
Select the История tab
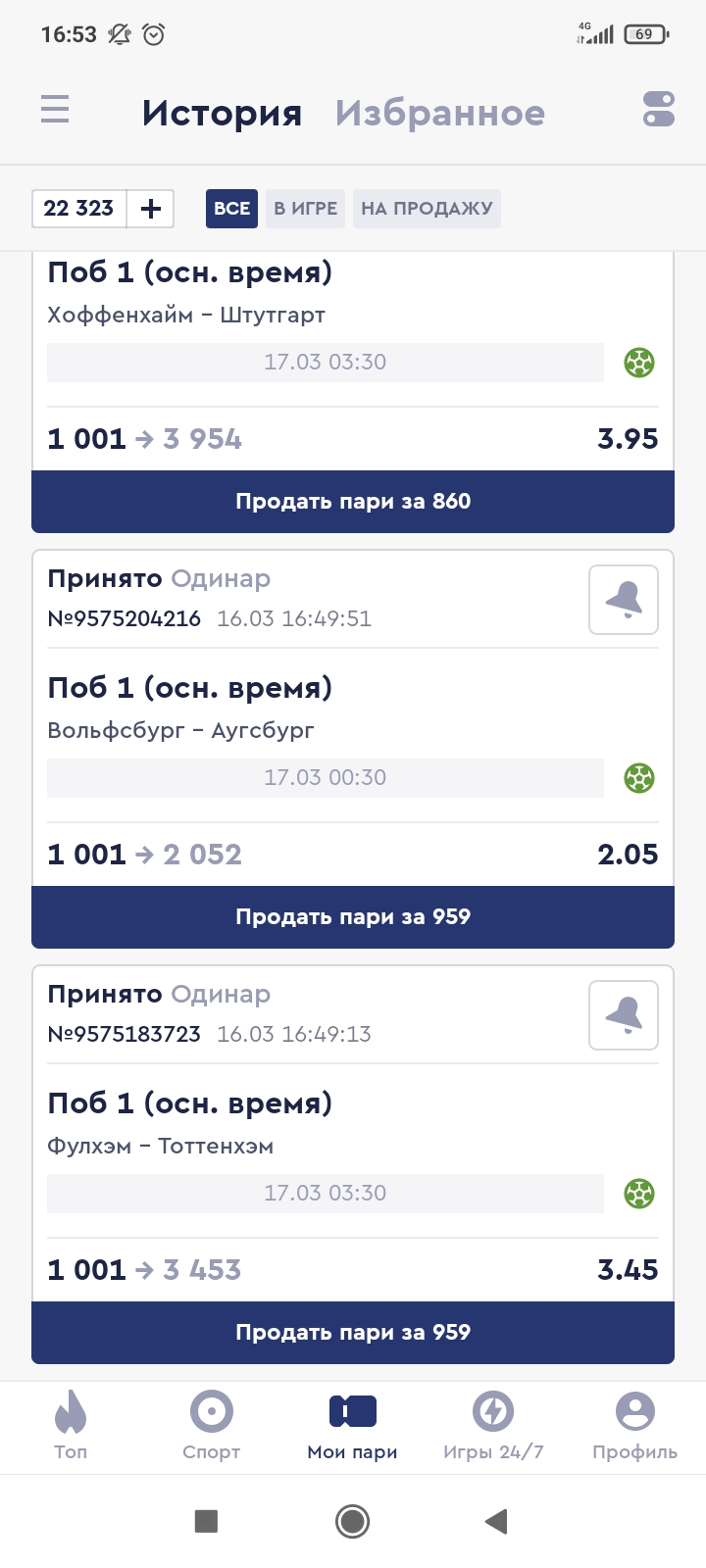(222, 113)
